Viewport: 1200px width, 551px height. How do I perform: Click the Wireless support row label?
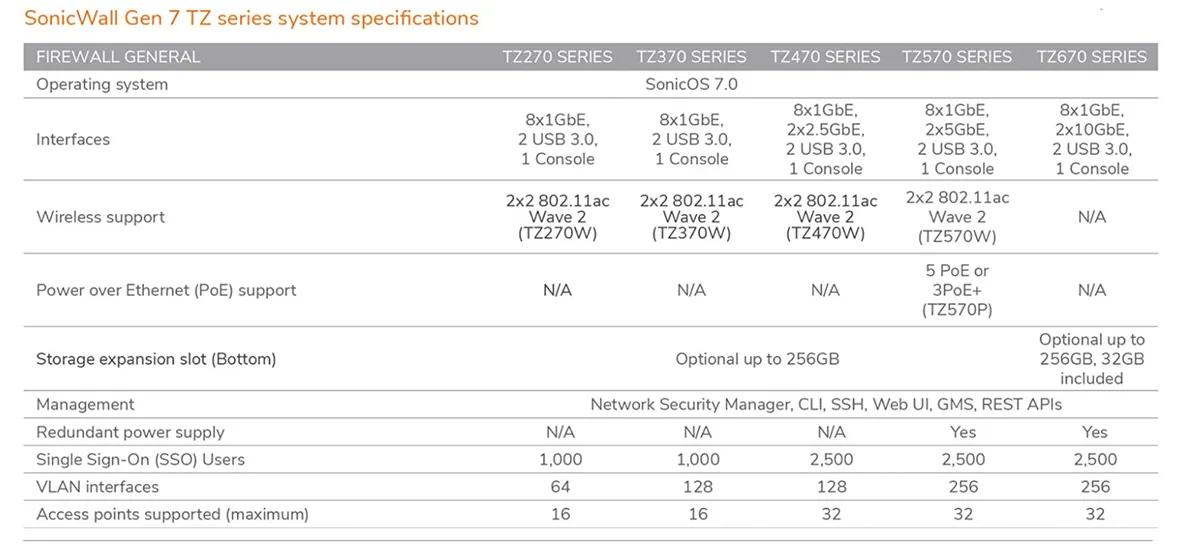[101, 217]
